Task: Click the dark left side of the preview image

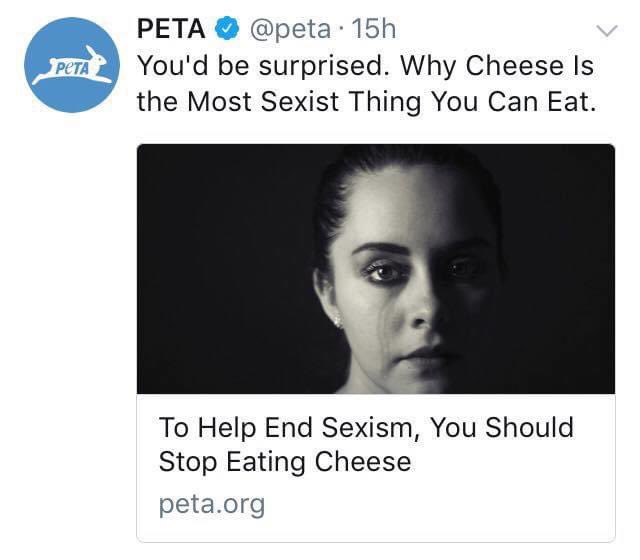Action: tap(220, 270)
